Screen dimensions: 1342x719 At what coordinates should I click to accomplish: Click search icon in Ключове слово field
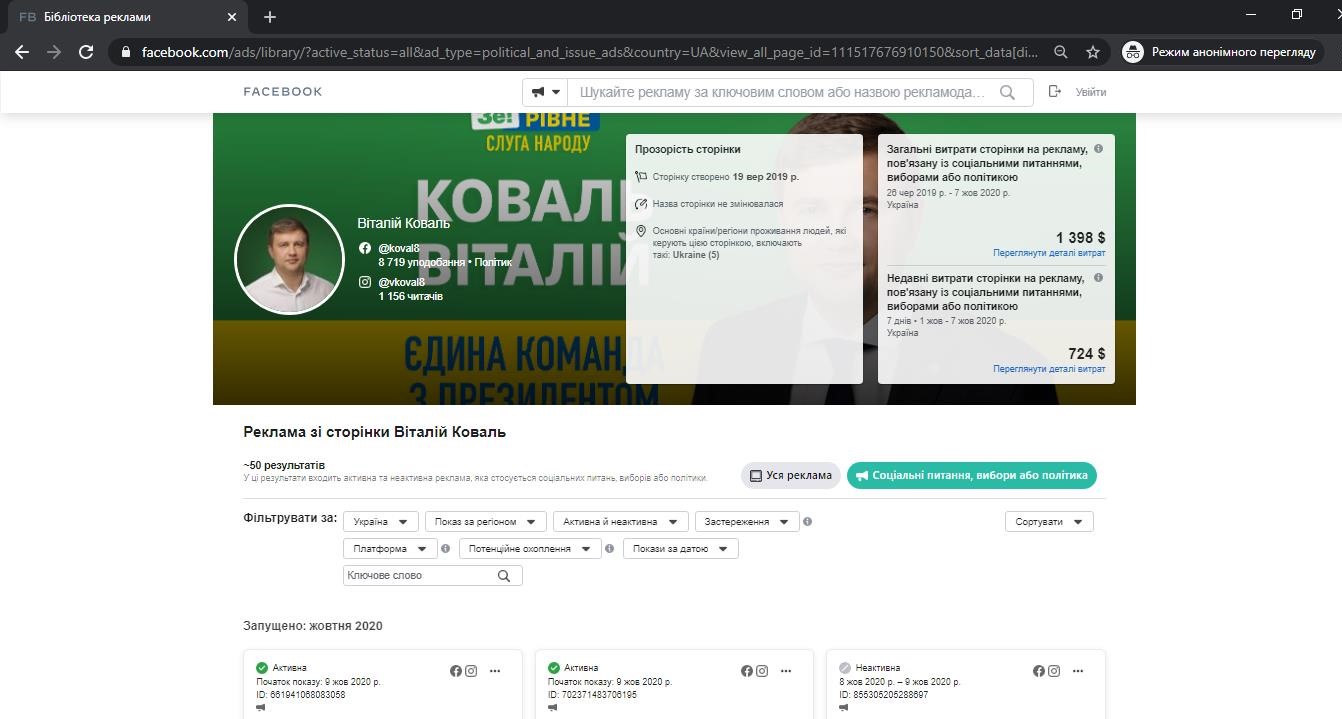tap(504, 576)
